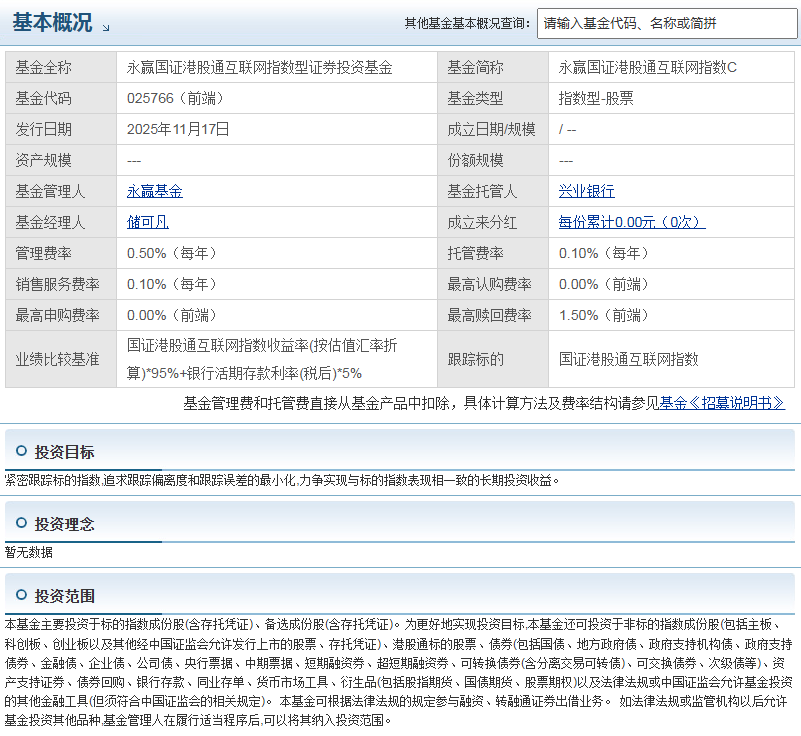Select the investment scope paragraph under 投资范围
Image resolution: width=801 pixels, height=736 pixels.
[398, 672]
